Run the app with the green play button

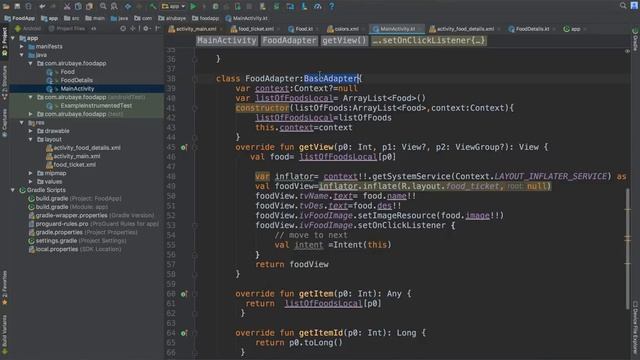tap(193, 6)
